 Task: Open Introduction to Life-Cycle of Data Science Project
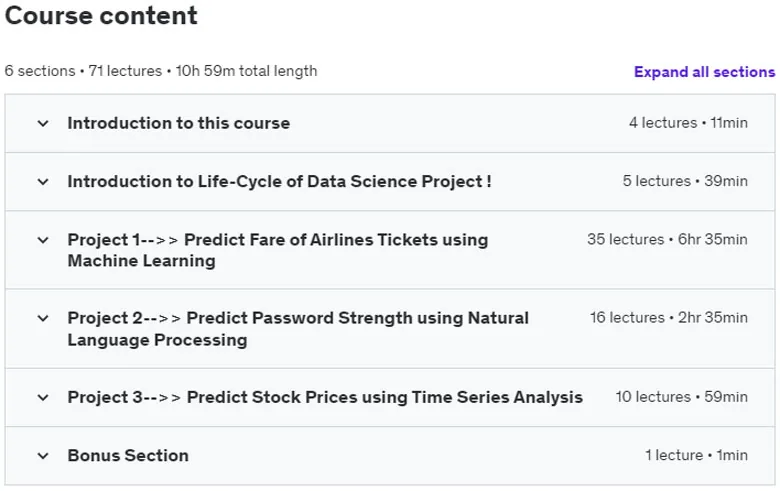point(280,182)
